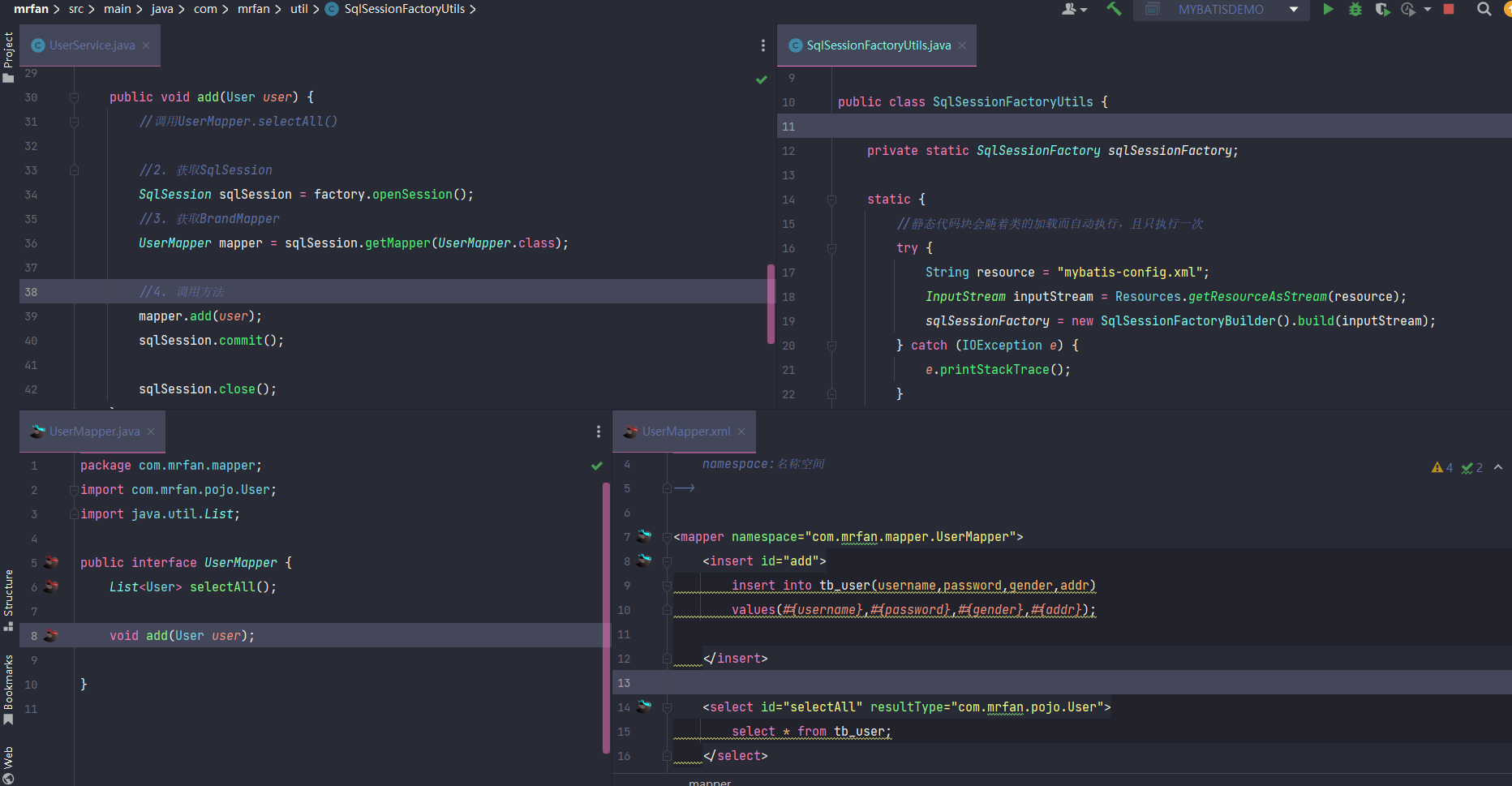
Task: Click the java breadcrumb
Action: tap(162, 9)
